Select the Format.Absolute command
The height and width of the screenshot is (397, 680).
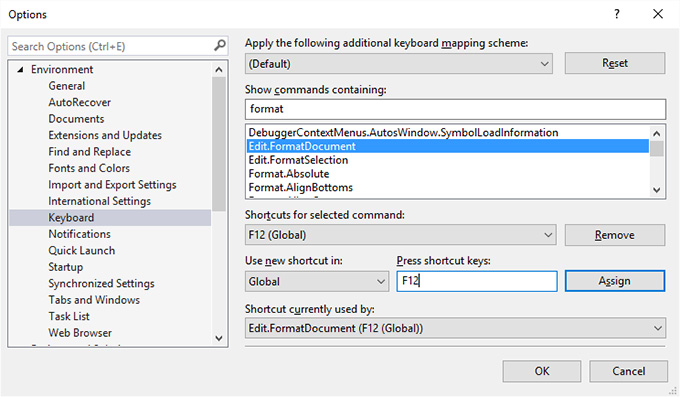pos(289,174)
